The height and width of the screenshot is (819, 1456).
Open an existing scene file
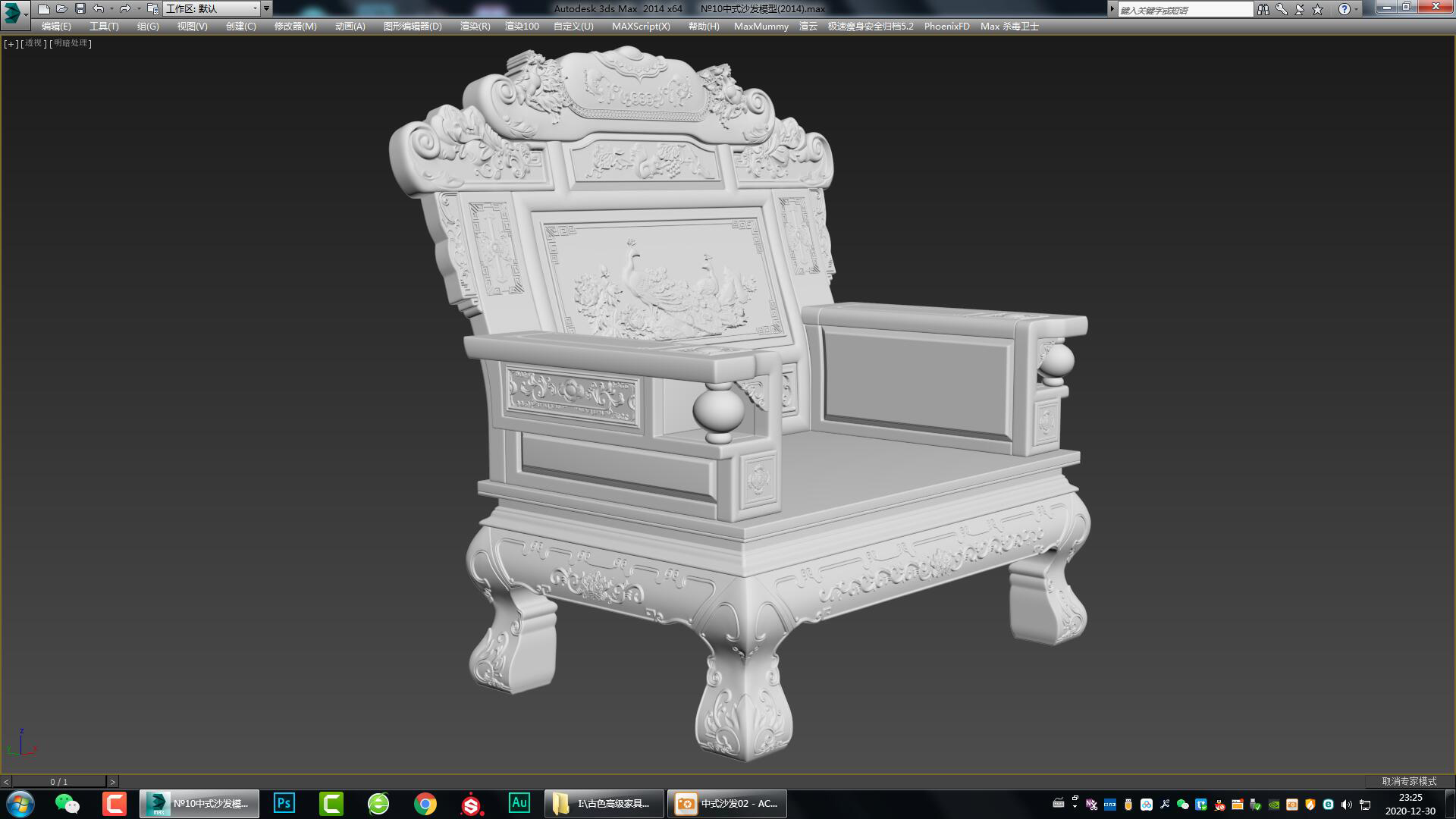(x=61, y=9)
